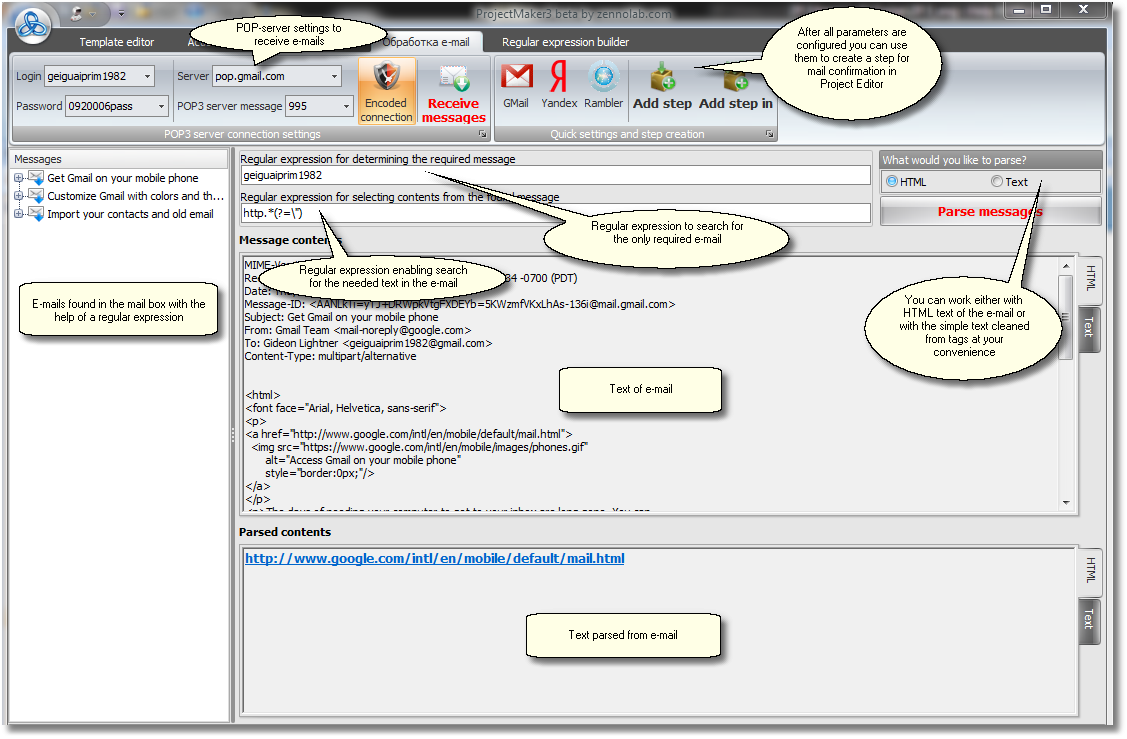
Task: Click the ProjectMaker logo orb
Action: (x=33, y=25)
